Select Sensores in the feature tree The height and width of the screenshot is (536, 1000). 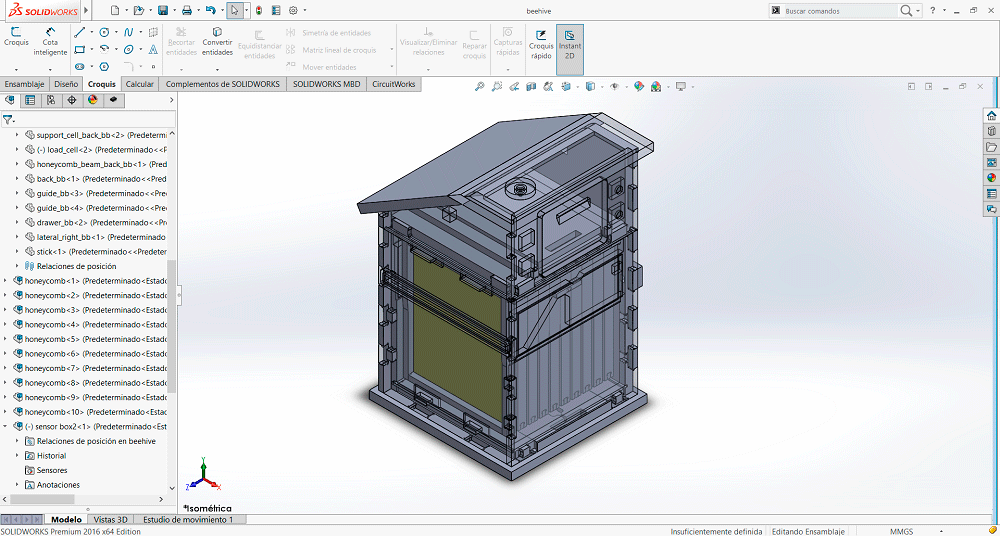tap(52, 470)
